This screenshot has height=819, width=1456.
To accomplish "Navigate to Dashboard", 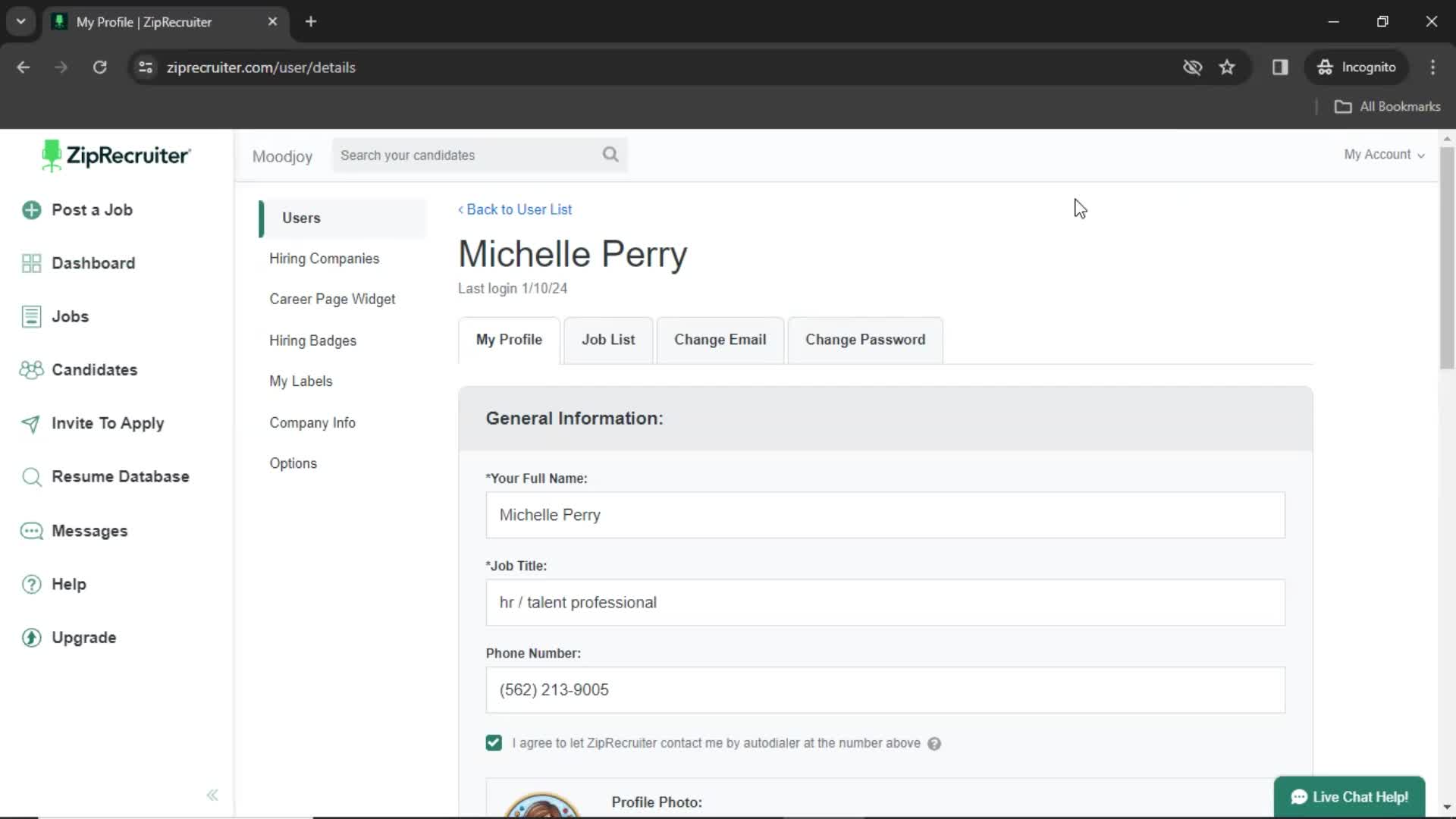I will point(93,262).
